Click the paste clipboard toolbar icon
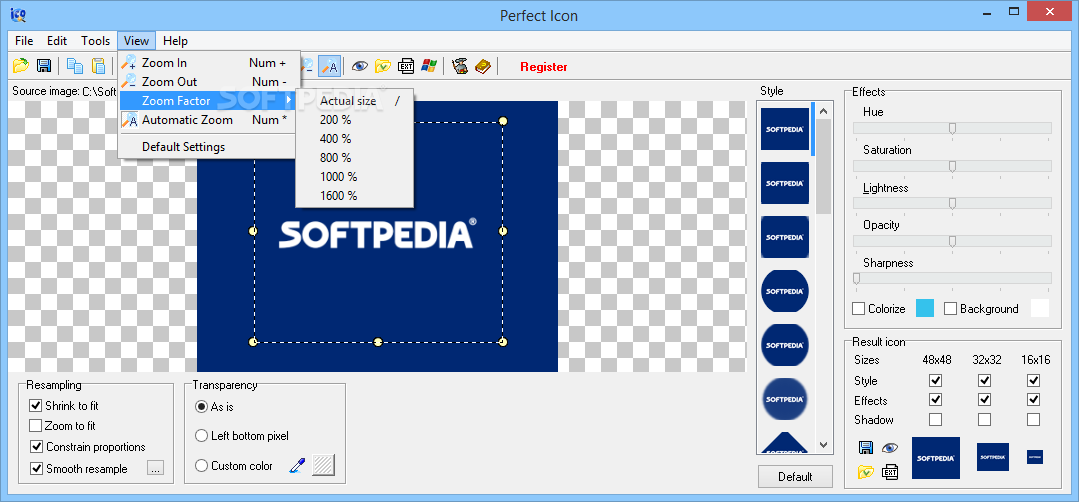This screenshot has height=502, width=1079. coord(98,66)
